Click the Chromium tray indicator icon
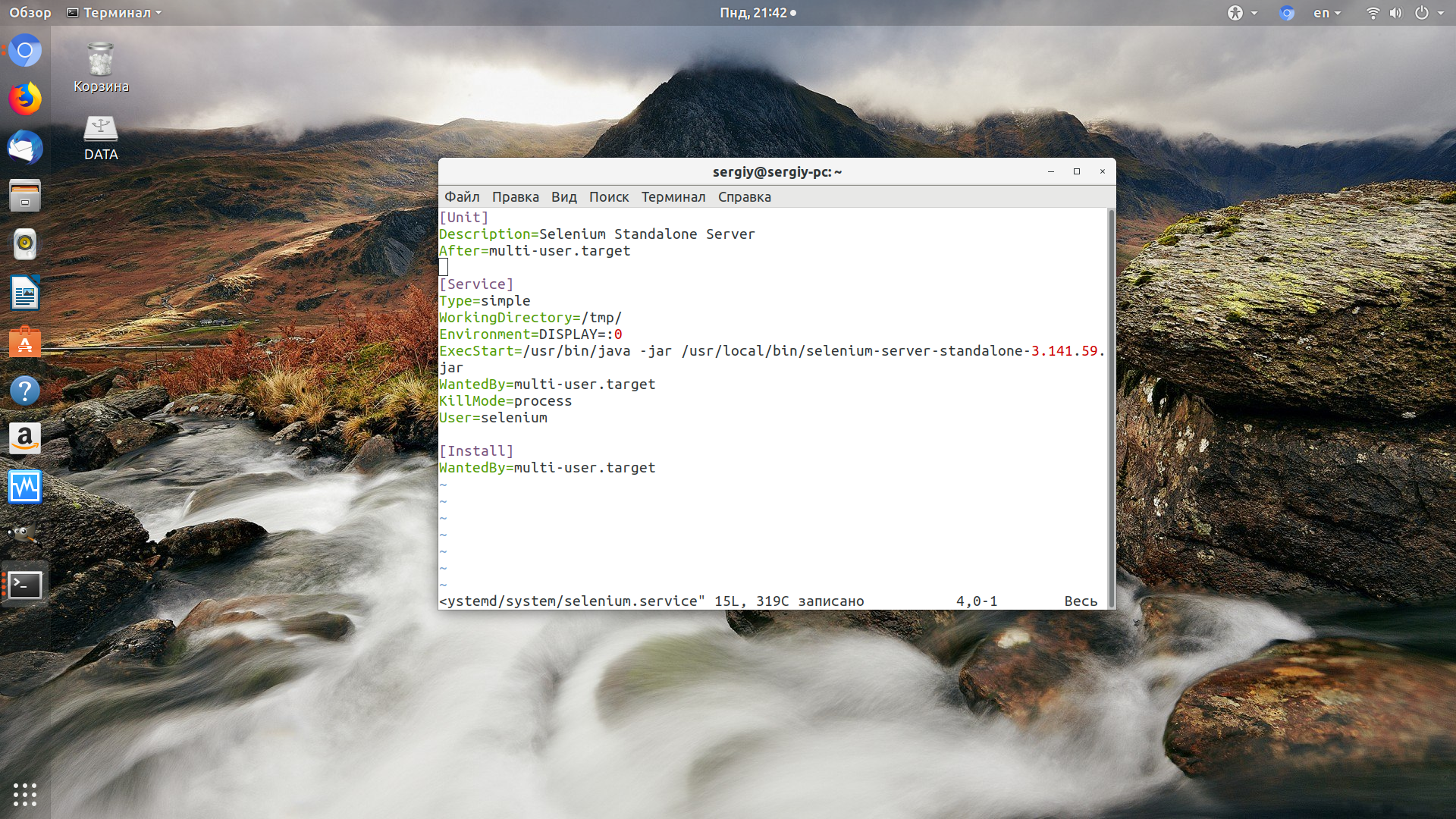This screenshot has height=819, width=1456. (x=1287, y=13)
